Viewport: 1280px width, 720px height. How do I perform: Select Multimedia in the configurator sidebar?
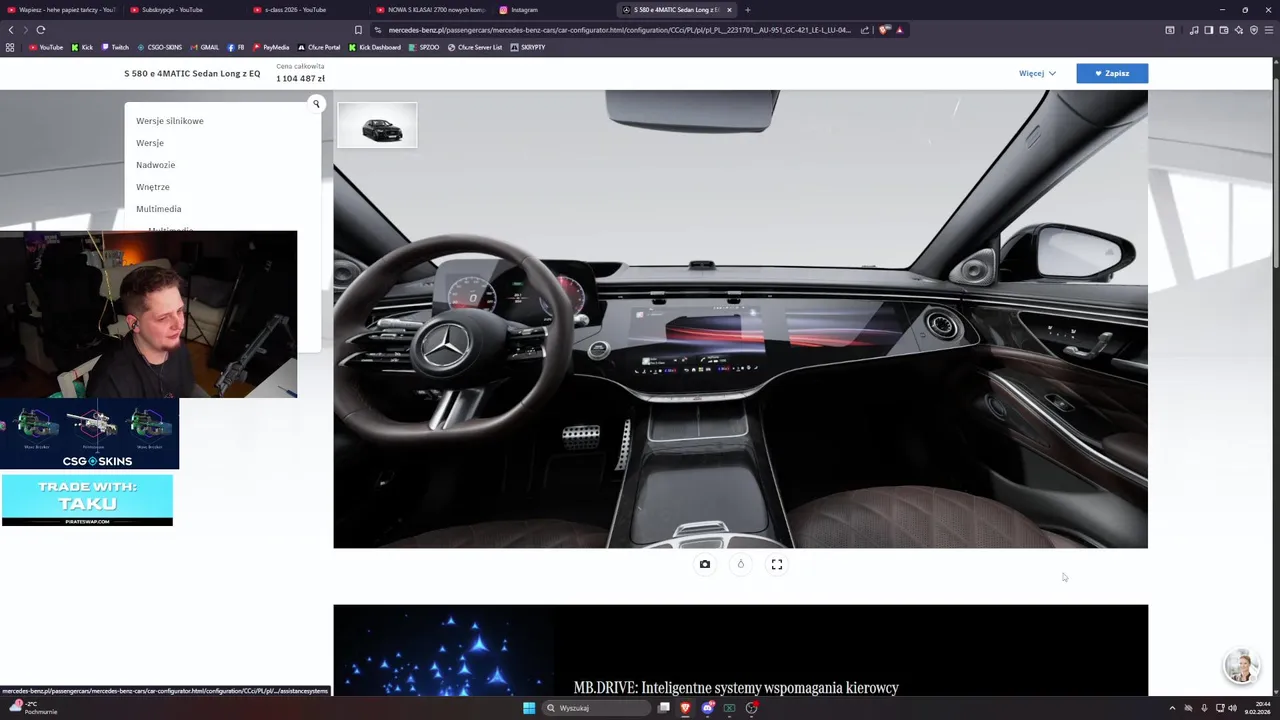pos(159,209)
